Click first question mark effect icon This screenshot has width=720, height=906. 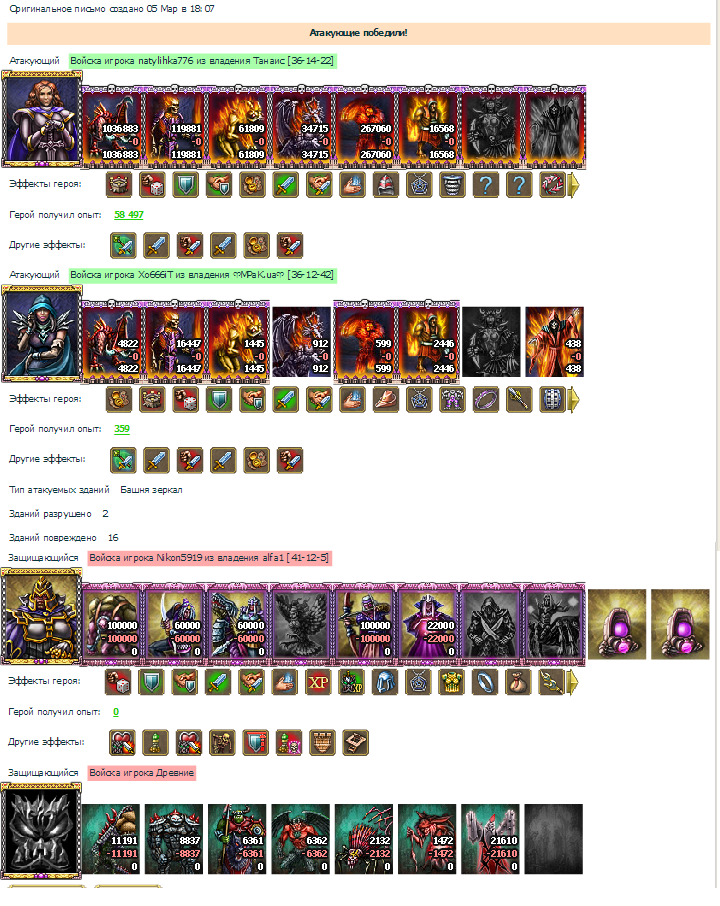(485, 185)
